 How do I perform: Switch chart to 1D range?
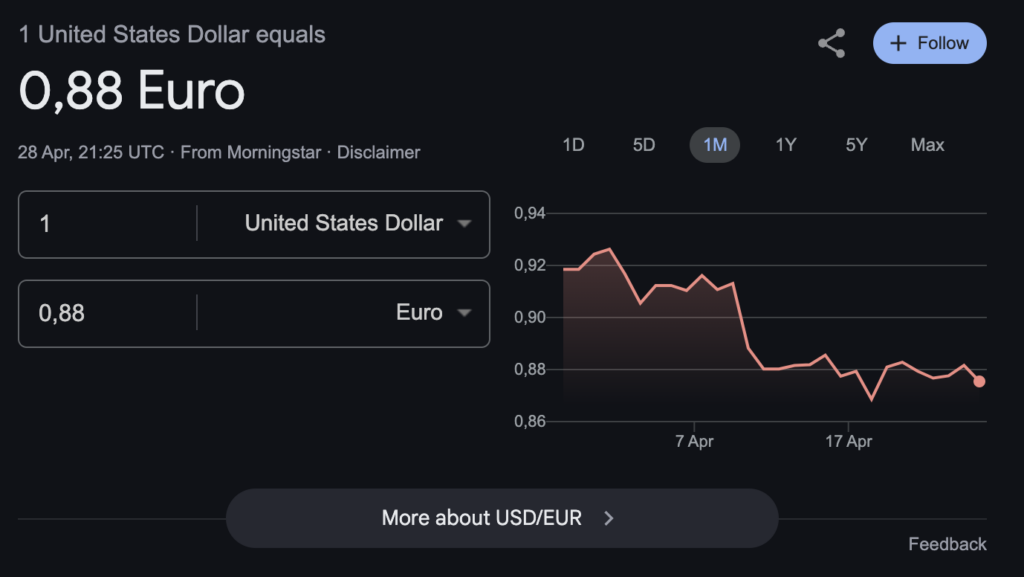[x=573, y=145]
